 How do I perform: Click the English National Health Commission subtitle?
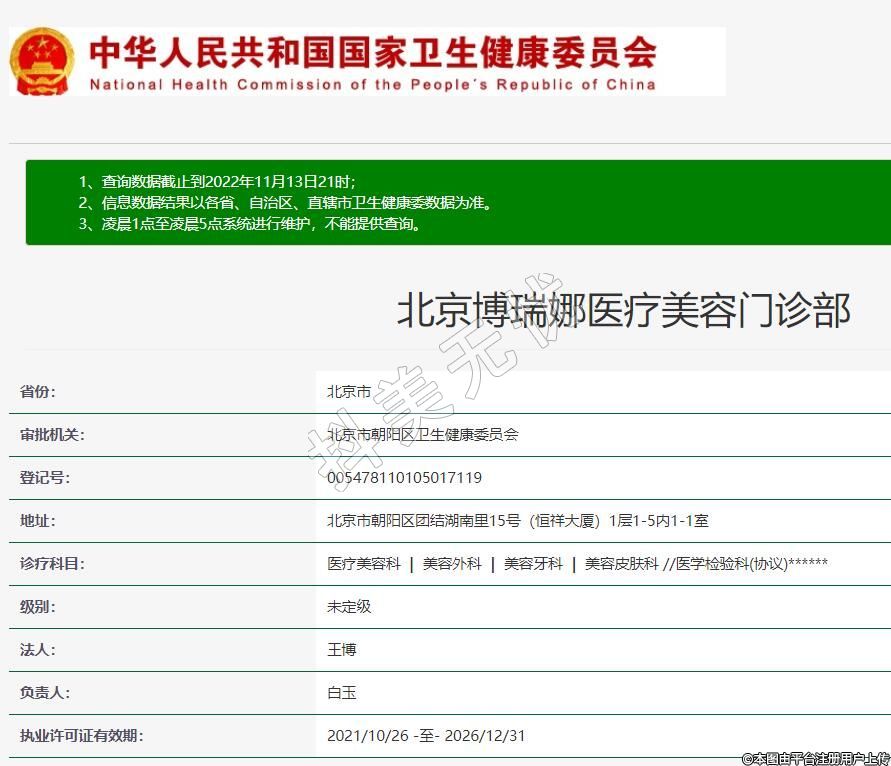click(372, 85)
